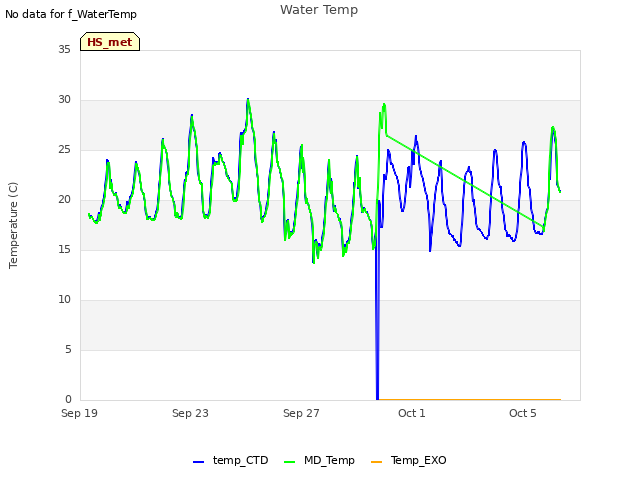The height and width of the screenshot is (480, 640).
Task: Click the Sep 27 x-axis label
Action: tap(301, 413)
